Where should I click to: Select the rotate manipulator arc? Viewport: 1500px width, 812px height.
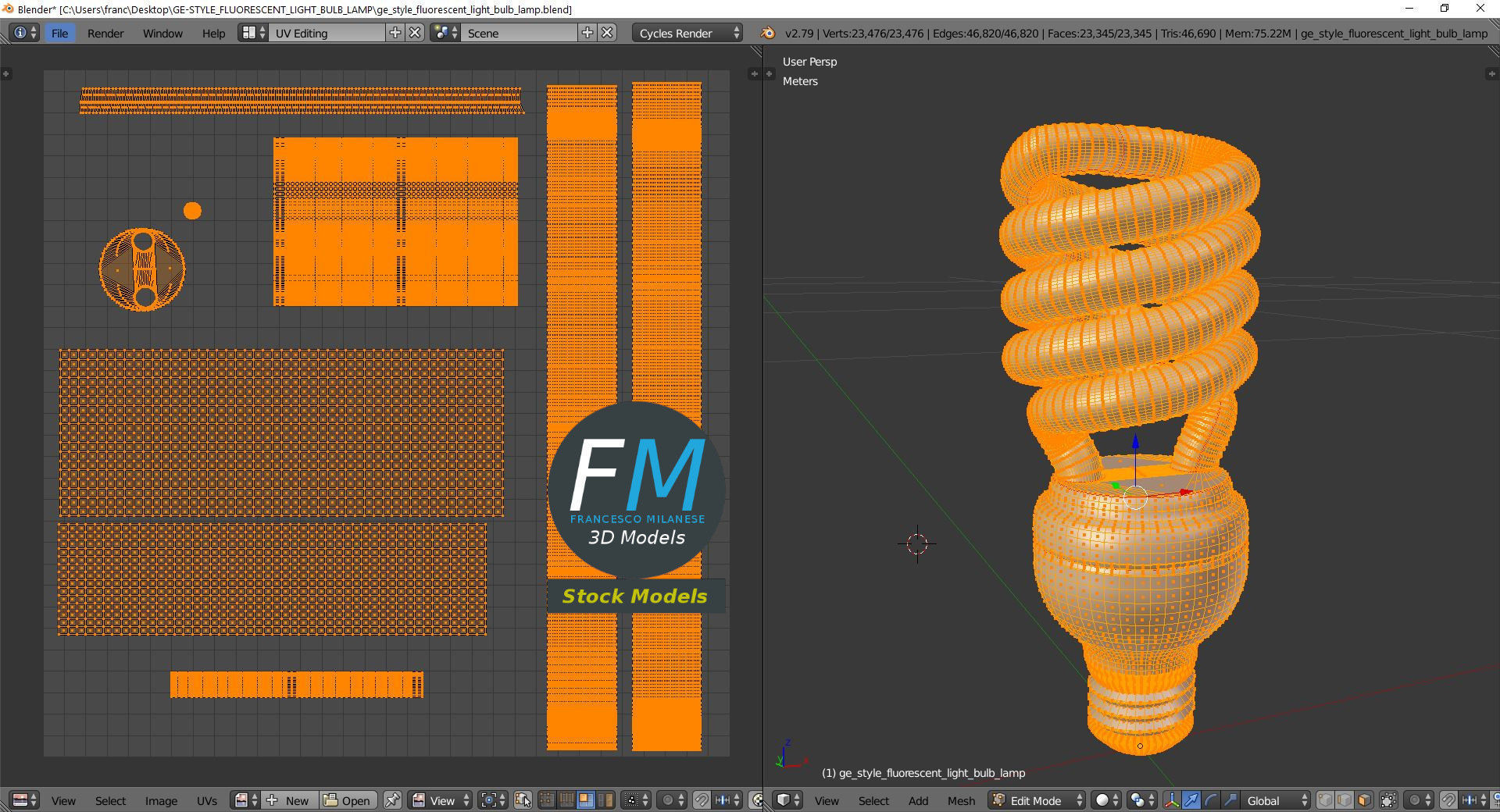(x=1210, y=800)
